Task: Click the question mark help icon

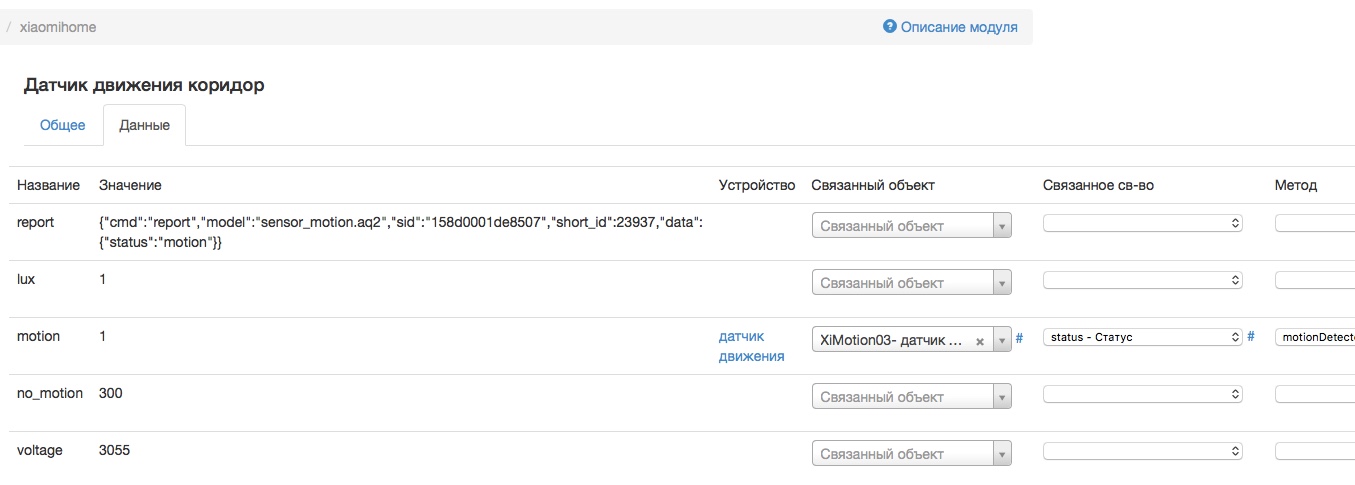Action: pyautogui.click(x=890, y=27)
